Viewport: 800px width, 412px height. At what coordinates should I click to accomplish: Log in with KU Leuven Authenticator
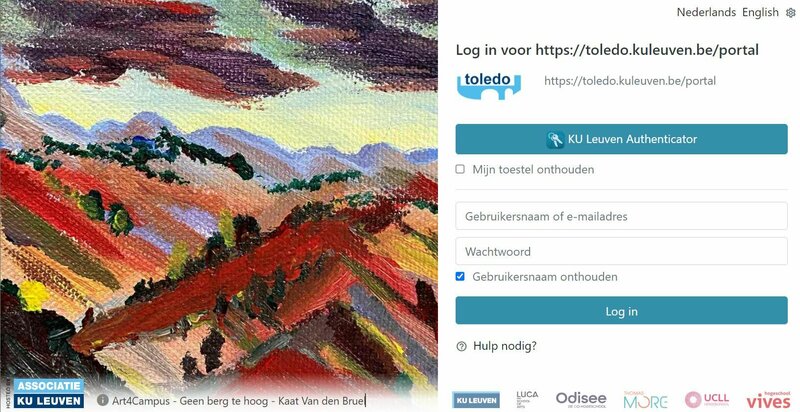pos(621,139)
